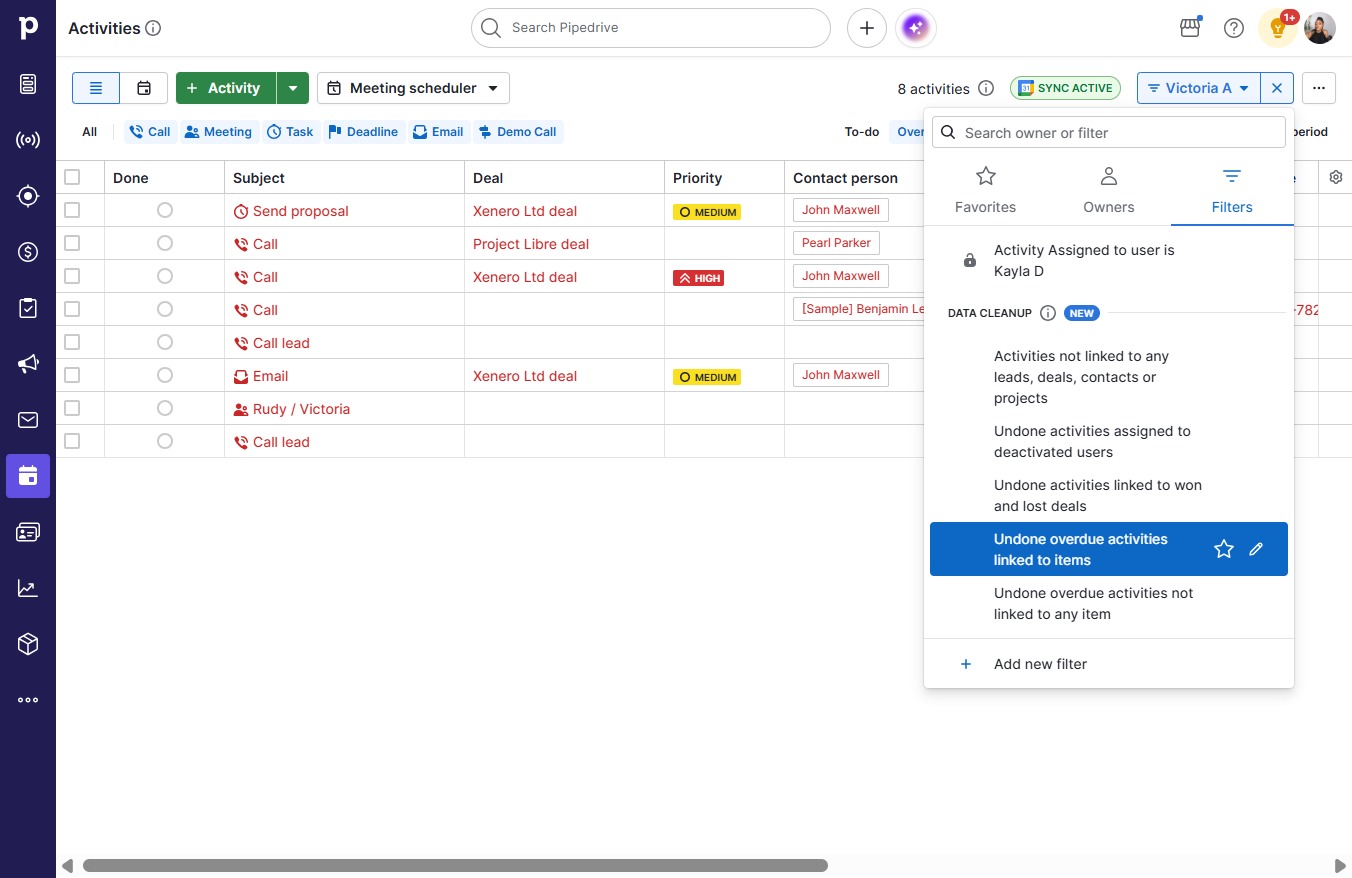Open the Mail envelope sidebar icon

(x=28, y=420)
